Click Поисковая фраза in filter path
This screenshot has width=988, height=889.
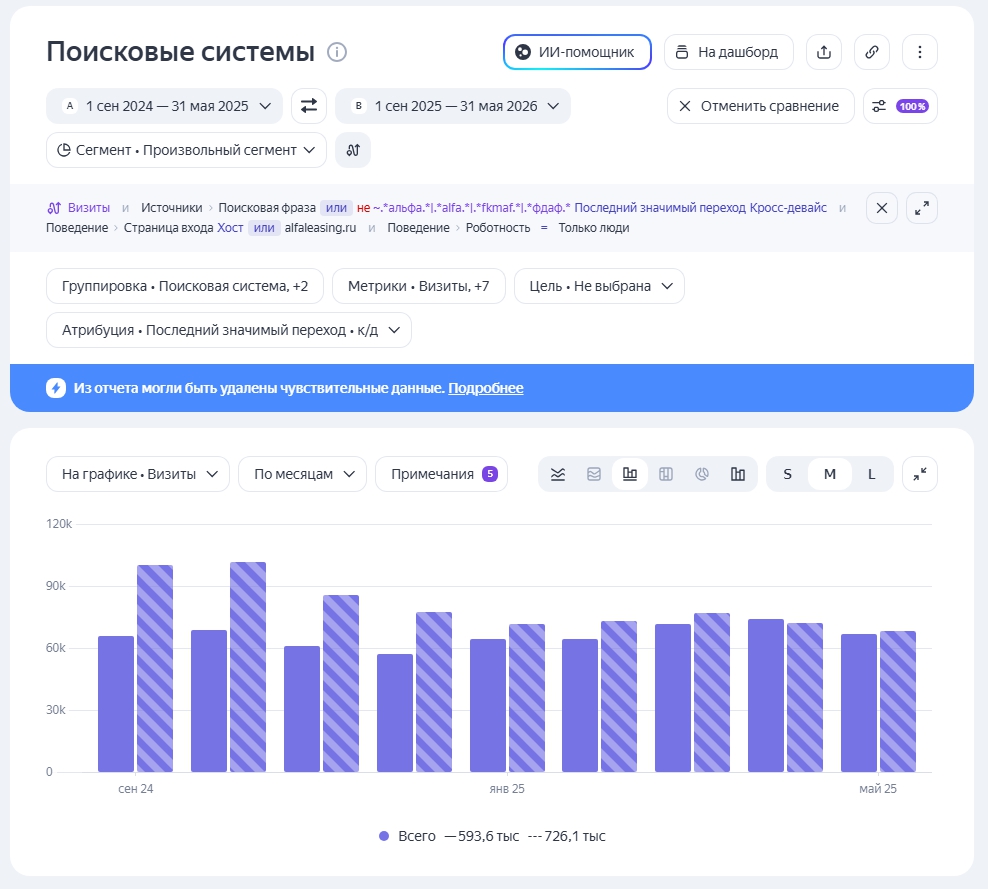[x=267, y=207]
